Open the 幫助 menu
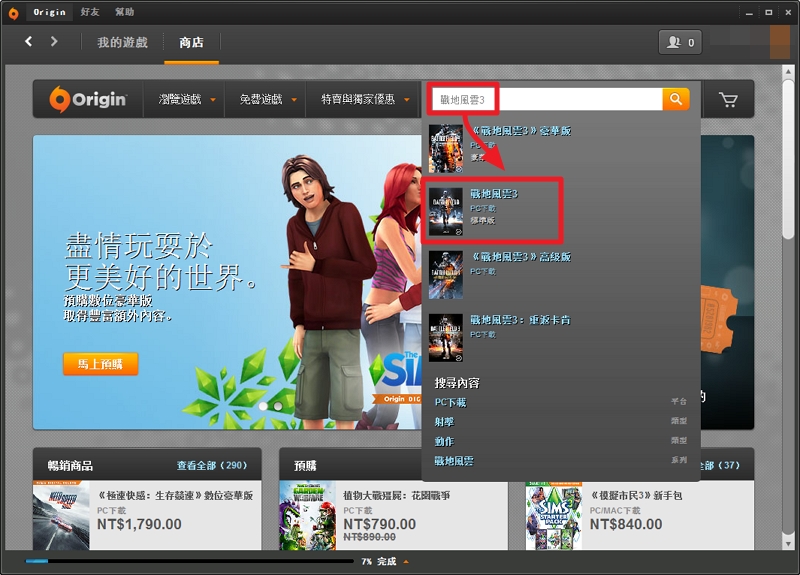Screen dimensions: 800x575 [124, 12]
